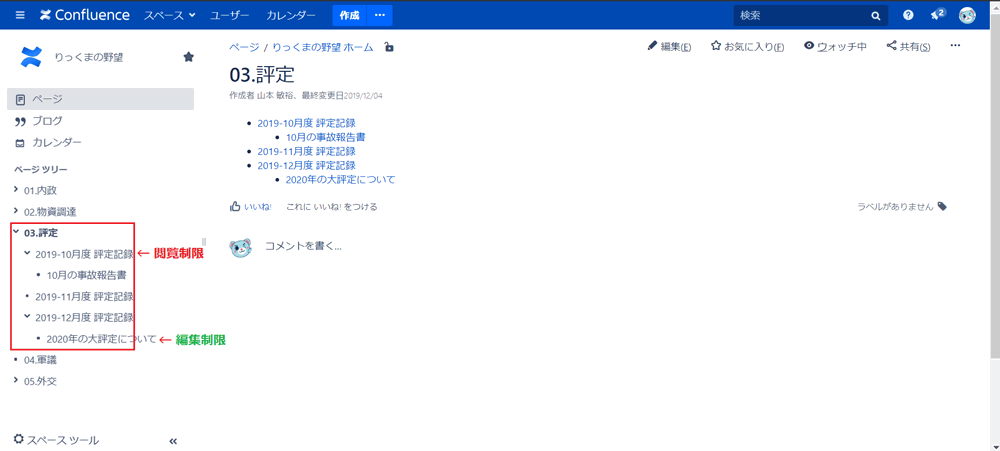Screen dimensions: 1000x451
Task: Open the カレンダー menu in header
Action: click(291, 15)
